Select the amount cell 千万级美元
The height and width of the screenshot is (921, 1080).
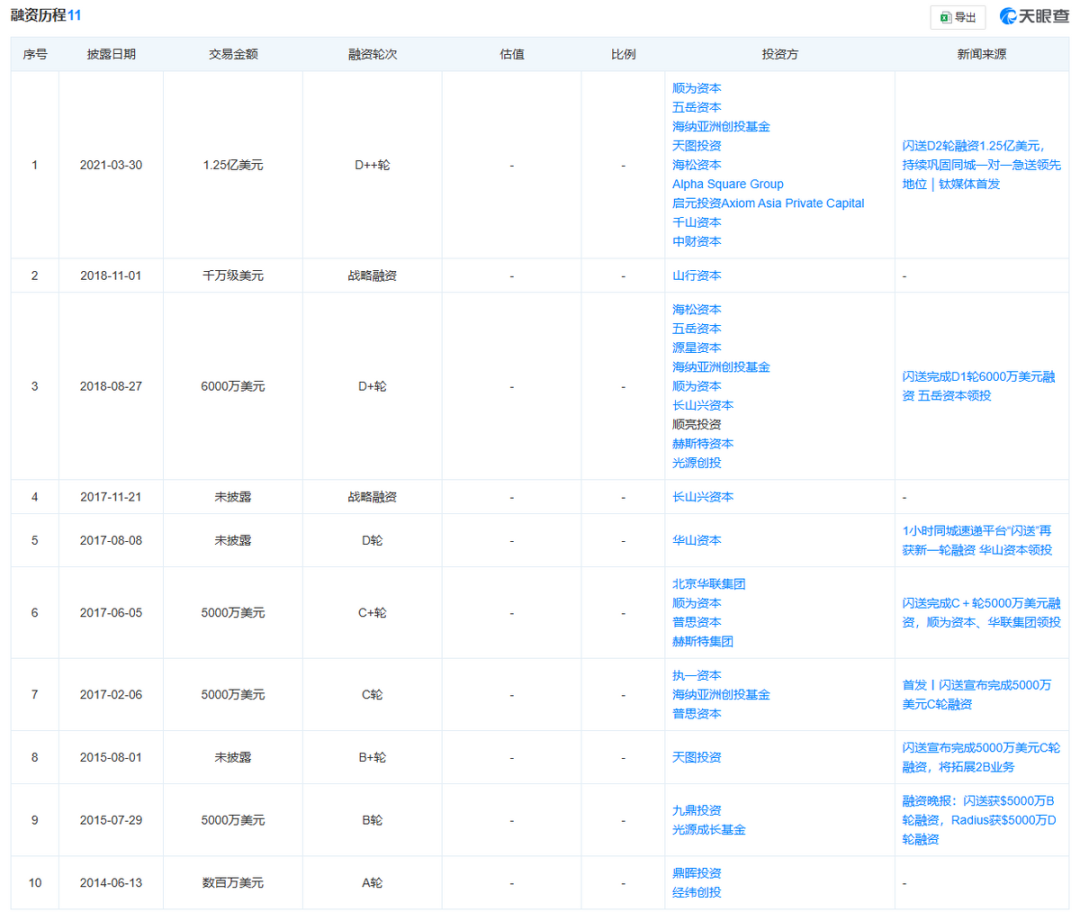point(233,276)
